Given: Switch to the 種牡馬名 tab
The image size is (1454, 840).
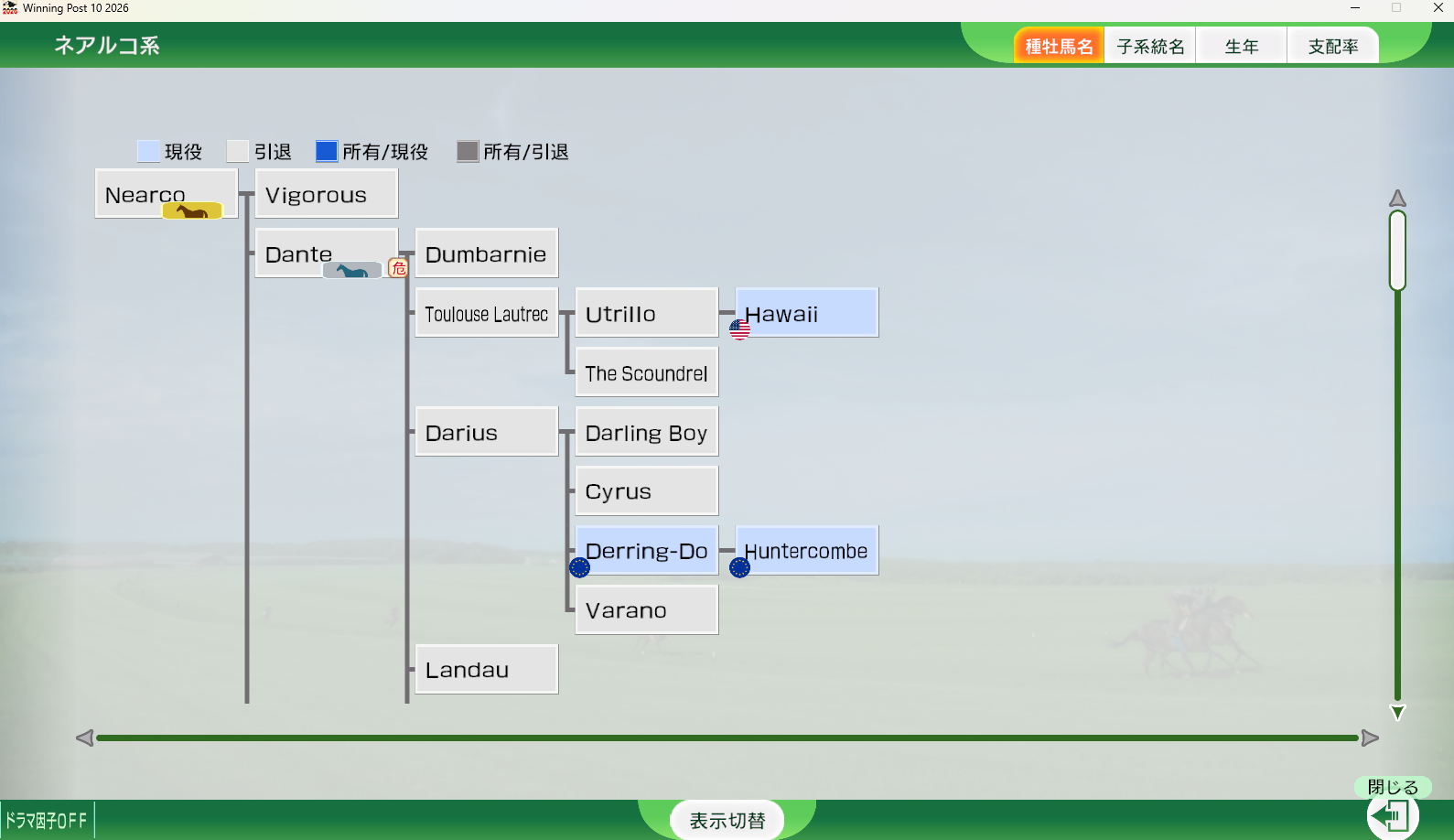Looking at the screenshot, I should (1059, 46).
